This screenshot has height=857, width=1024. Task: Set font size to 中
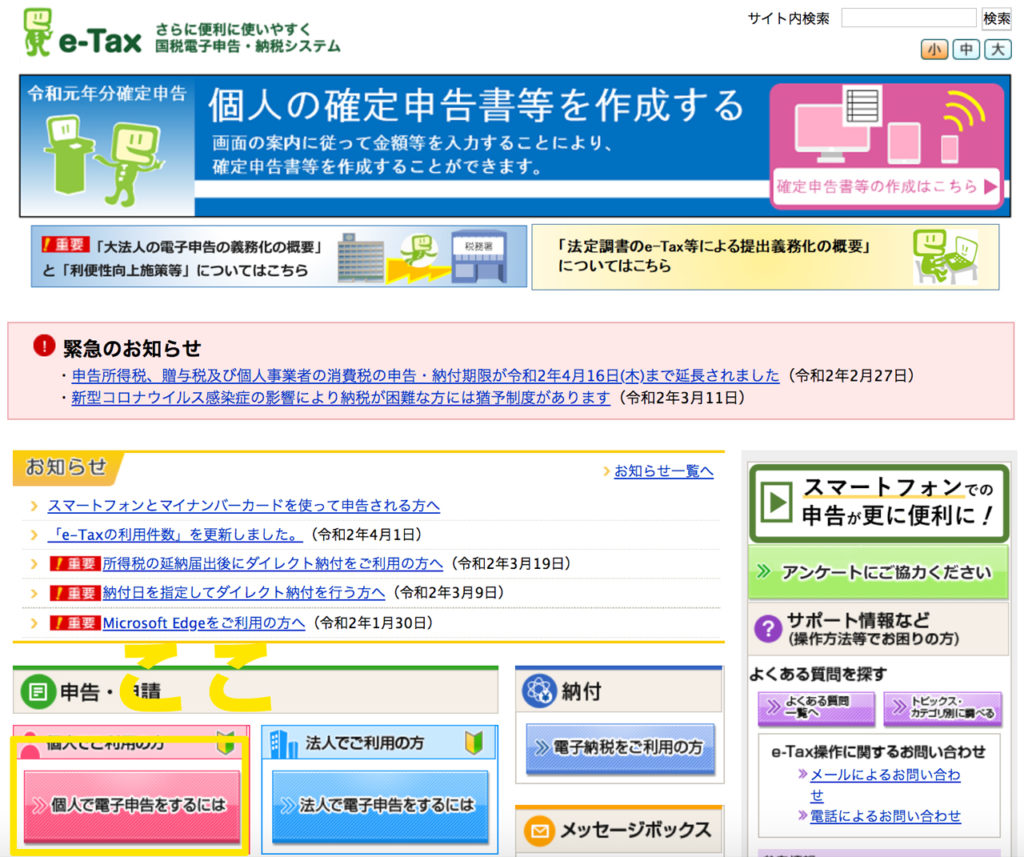tap(966, 50)
